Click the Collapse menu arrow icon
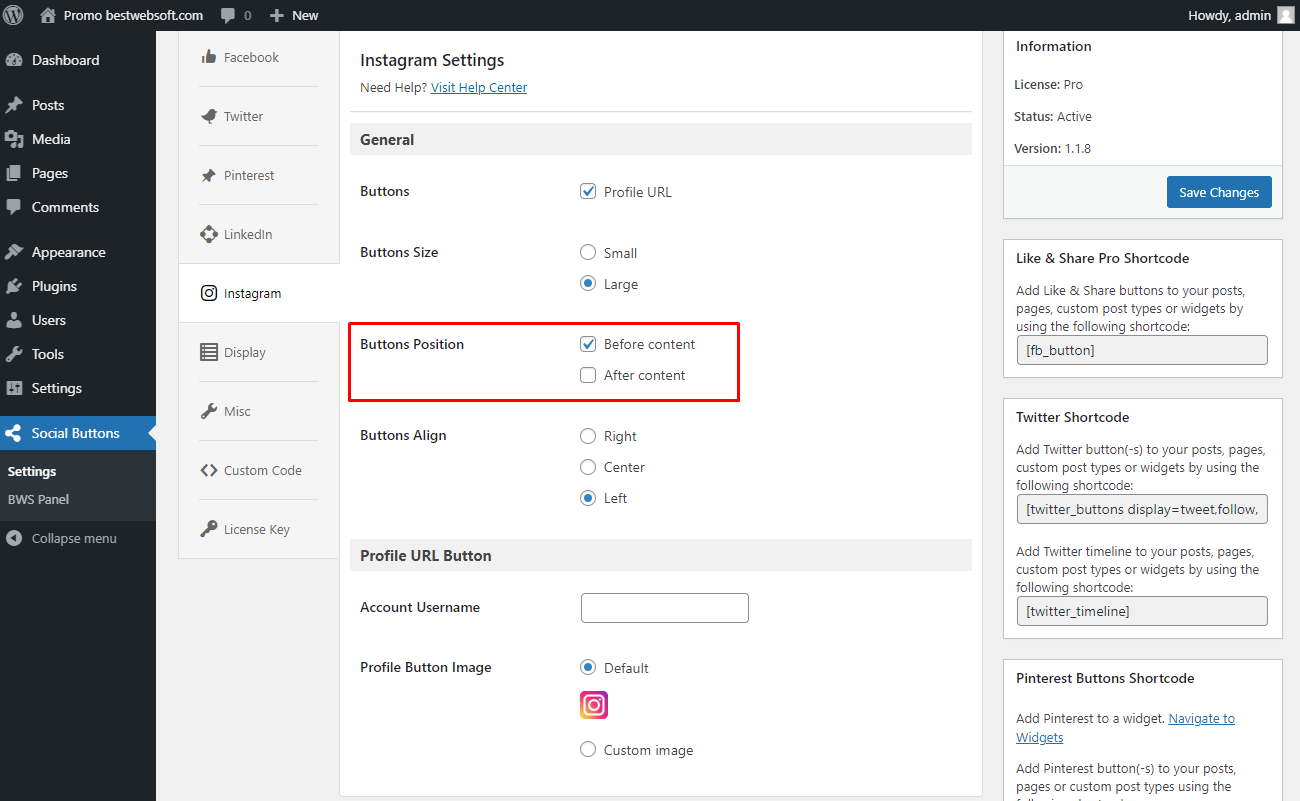1300x801 pixels. (x=14, y=538)
